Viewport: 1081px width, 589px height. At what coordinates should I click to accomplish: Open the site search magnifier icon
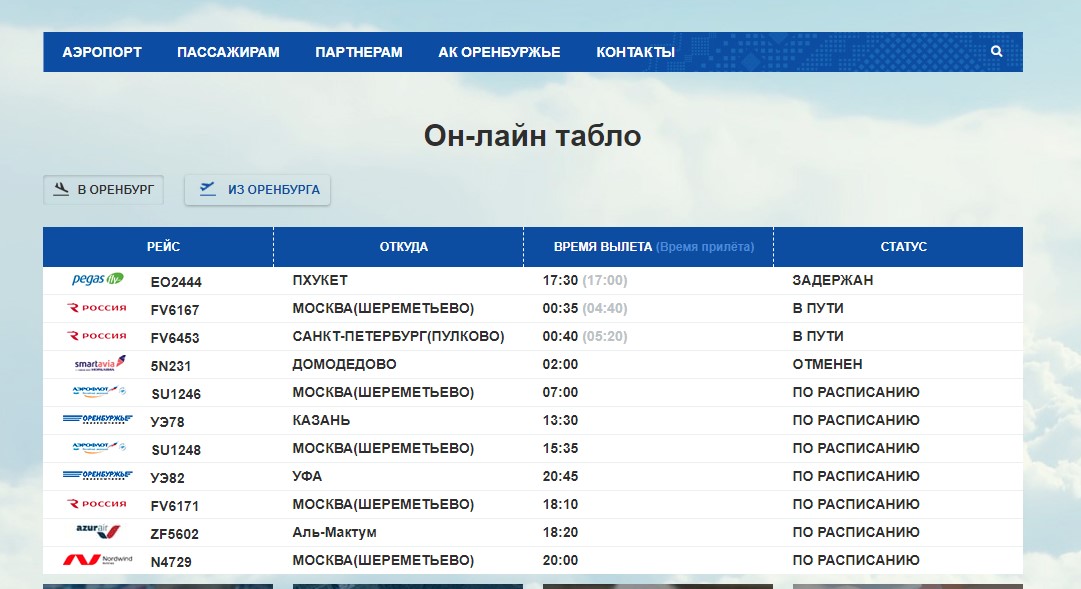996,51
